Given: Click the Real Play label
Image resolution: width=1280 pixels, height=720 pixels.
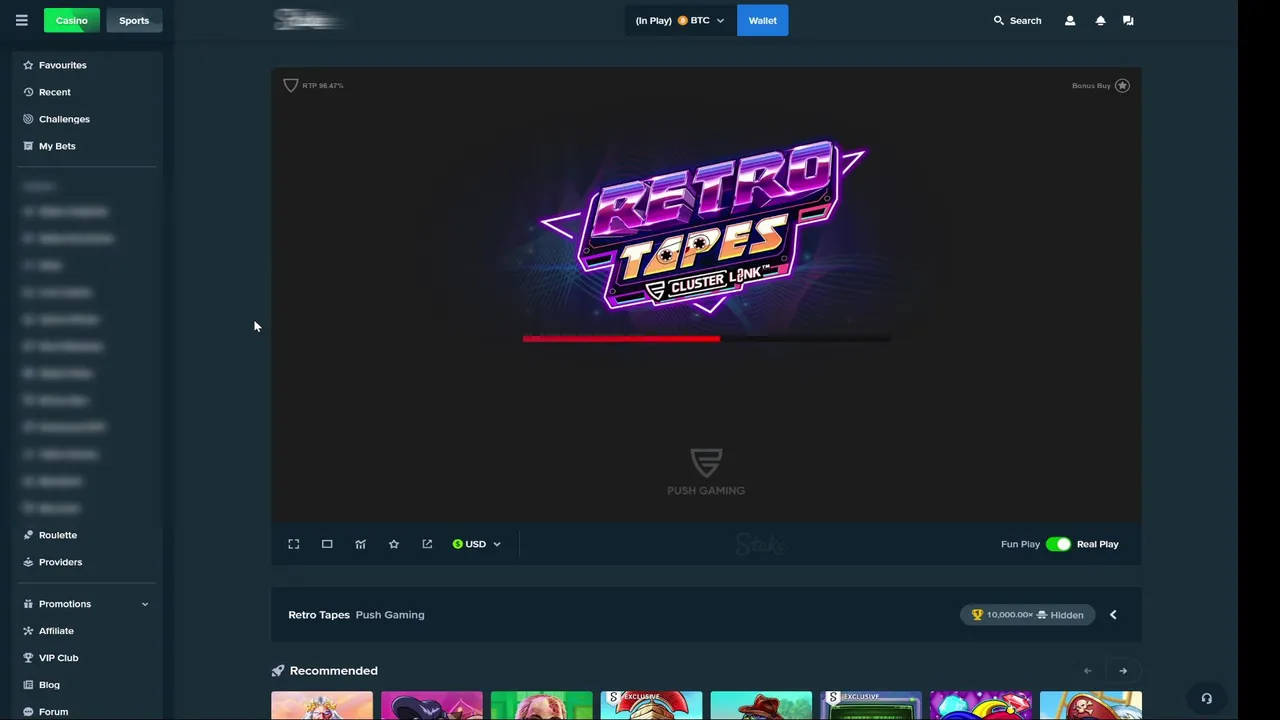Looking at the screenshot, I should (1098, 544).
